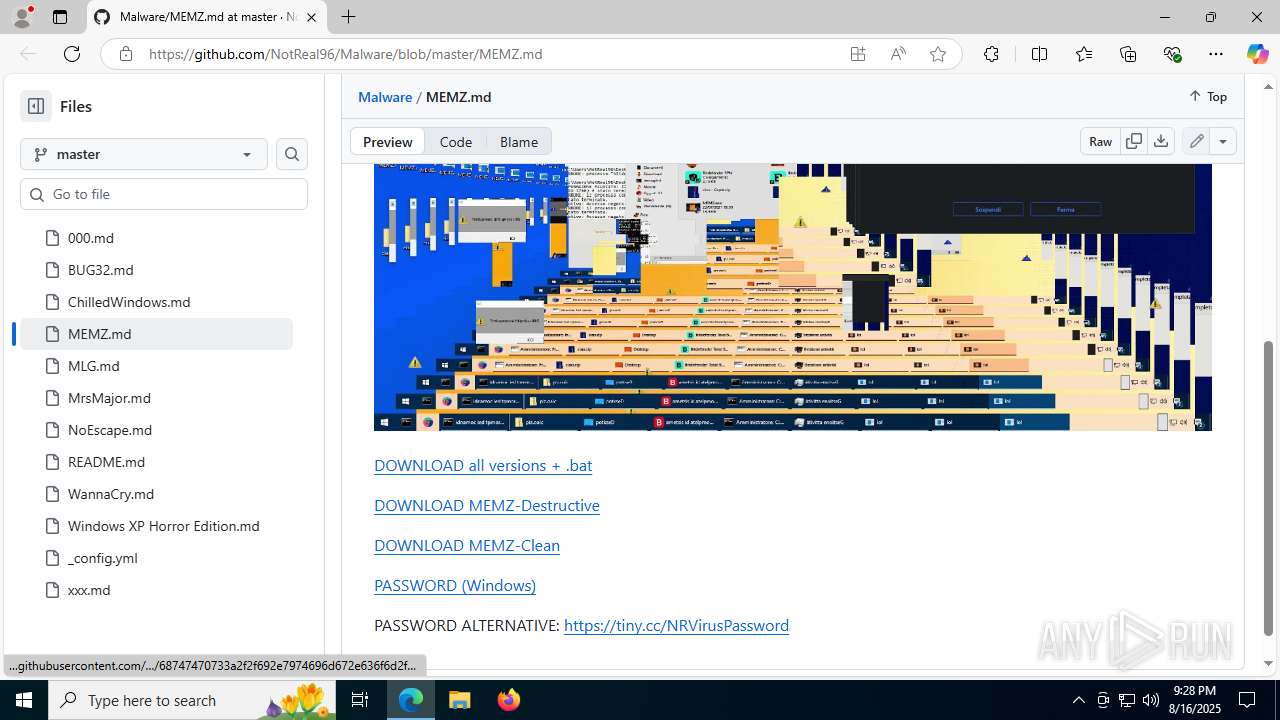1280x720 pixels.
Task: Open the master branch dropdown
Action: (144, 154)
